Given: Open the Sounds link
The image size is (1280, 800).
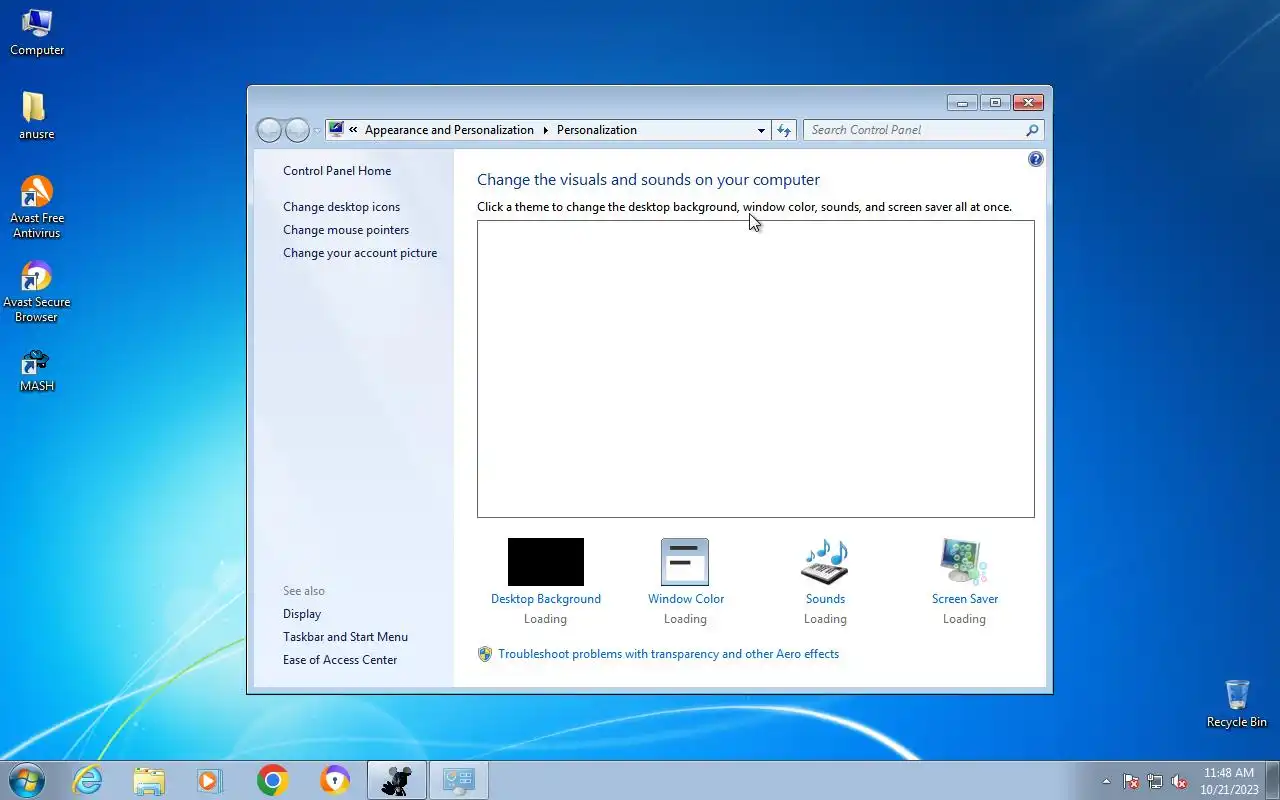Looking at the screenshot, I should click(x=825, y=599).
